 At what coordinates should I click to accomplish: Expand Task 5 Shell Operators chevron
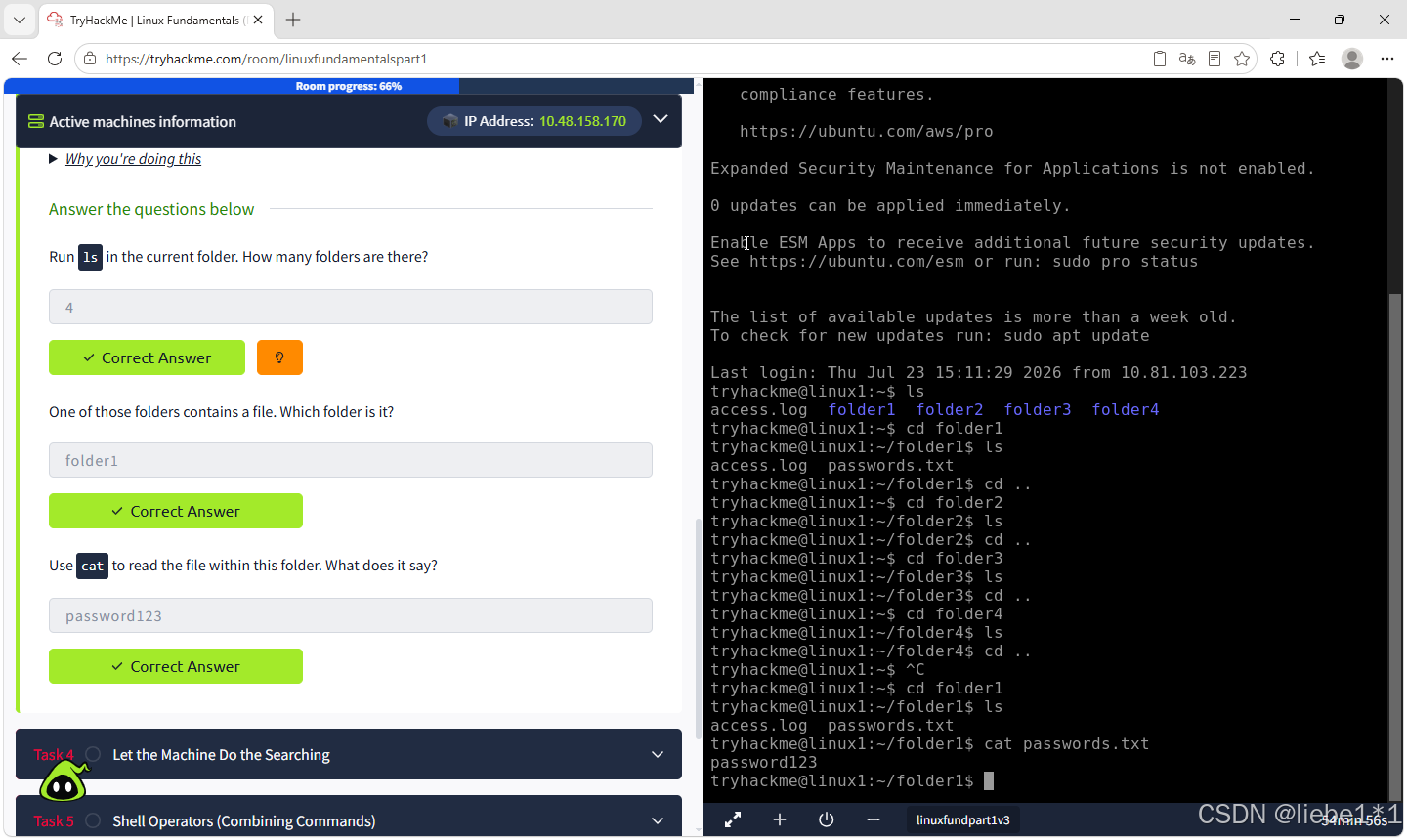pyautogui.click(x=658, y=820)
